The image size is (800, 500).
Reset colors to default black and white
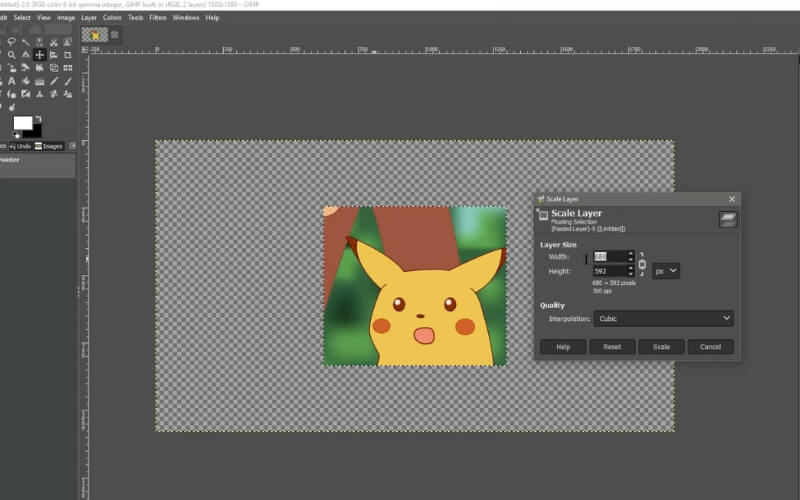(16, 136)
